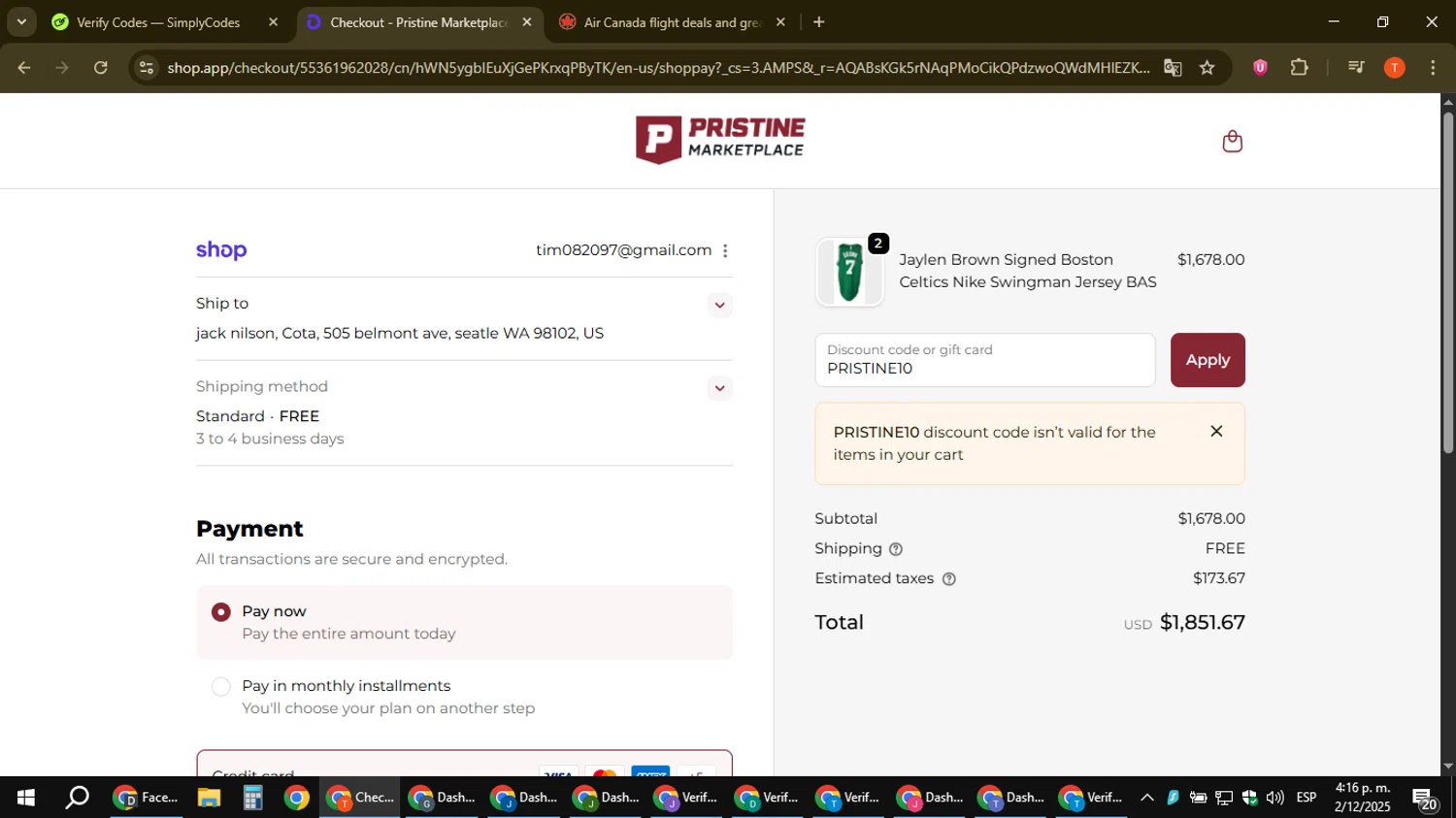The image size is (1456, 818).
Task: Switch to Air Canada flight deals tab
Action: pyautogui.click(x=672, y=22)
